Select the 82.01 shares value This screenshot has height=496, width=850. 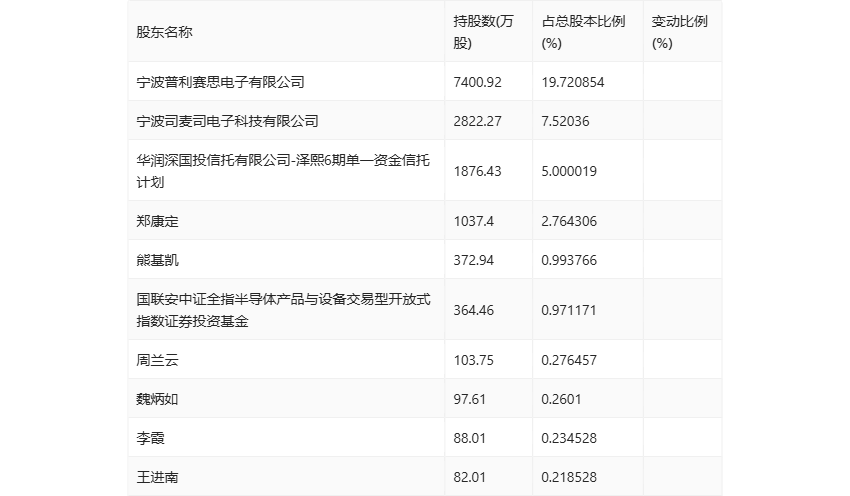tap(469, 476)
